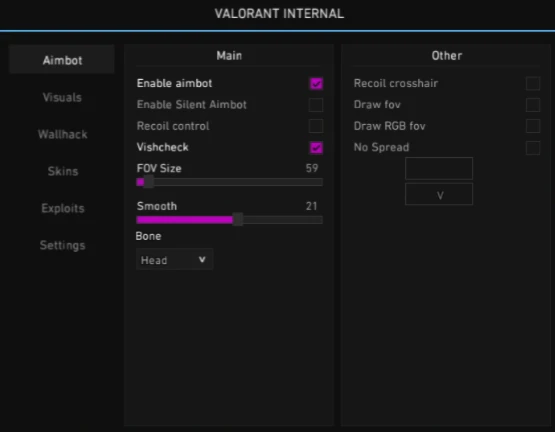The height and width of the screenshot is (432, 555).
Task: Uncheck the Enable aimbot checkbox
Action: 316,84
